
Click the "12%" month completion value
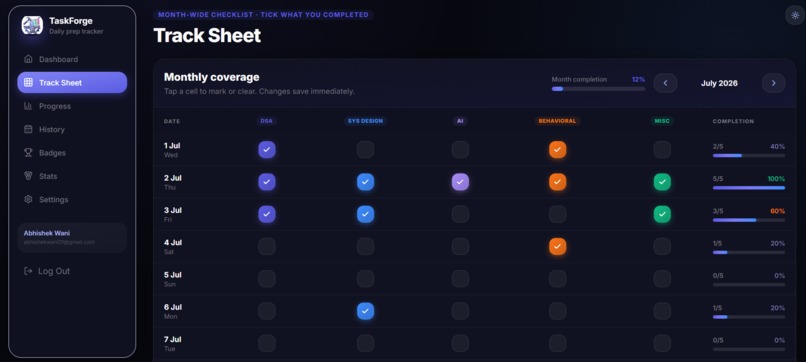pos(638,80)
